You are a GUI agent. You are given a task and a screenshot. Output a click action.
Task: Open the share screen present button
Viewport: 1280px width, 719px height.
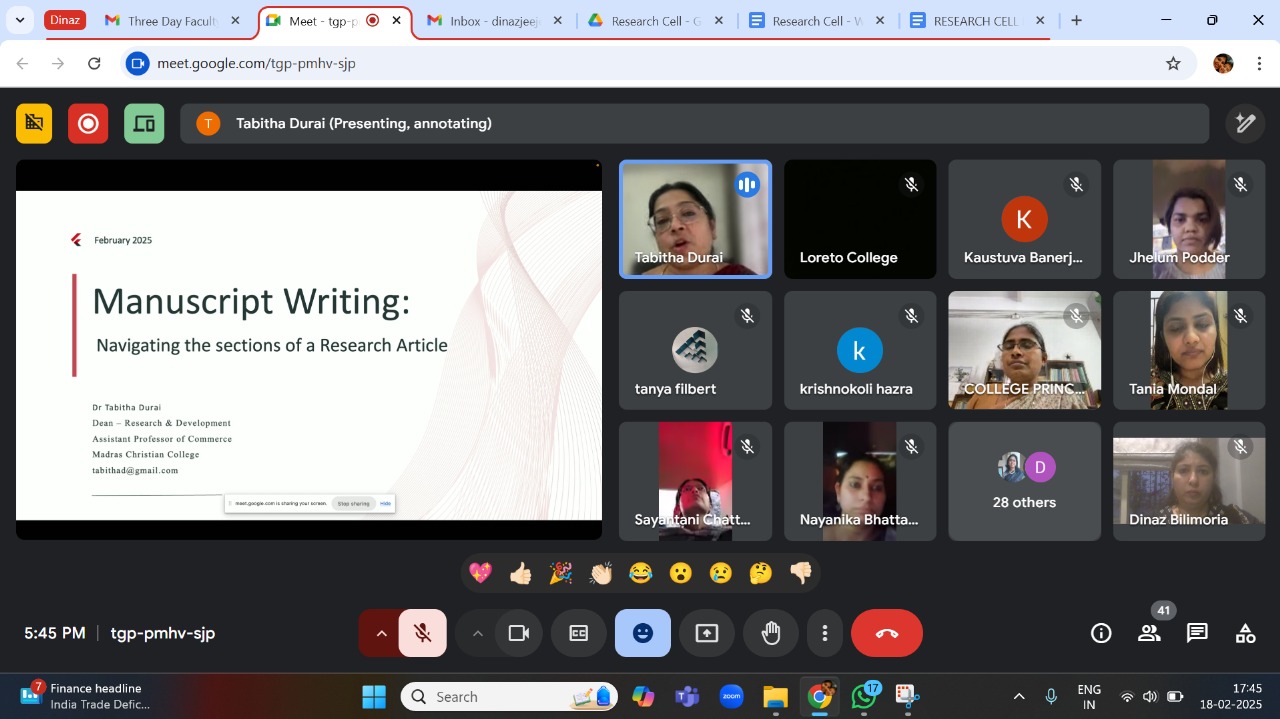click(x=707, y=633)
